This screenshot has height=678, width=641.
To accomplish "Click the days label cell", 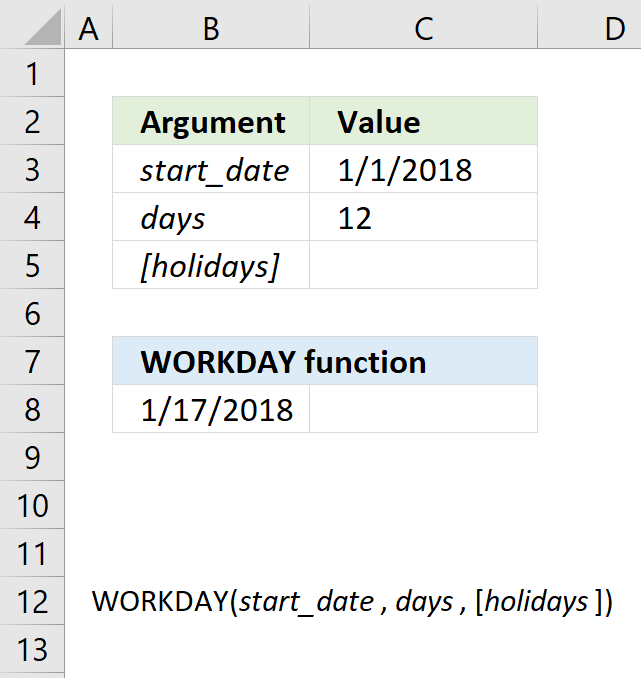I will point(211,217).
